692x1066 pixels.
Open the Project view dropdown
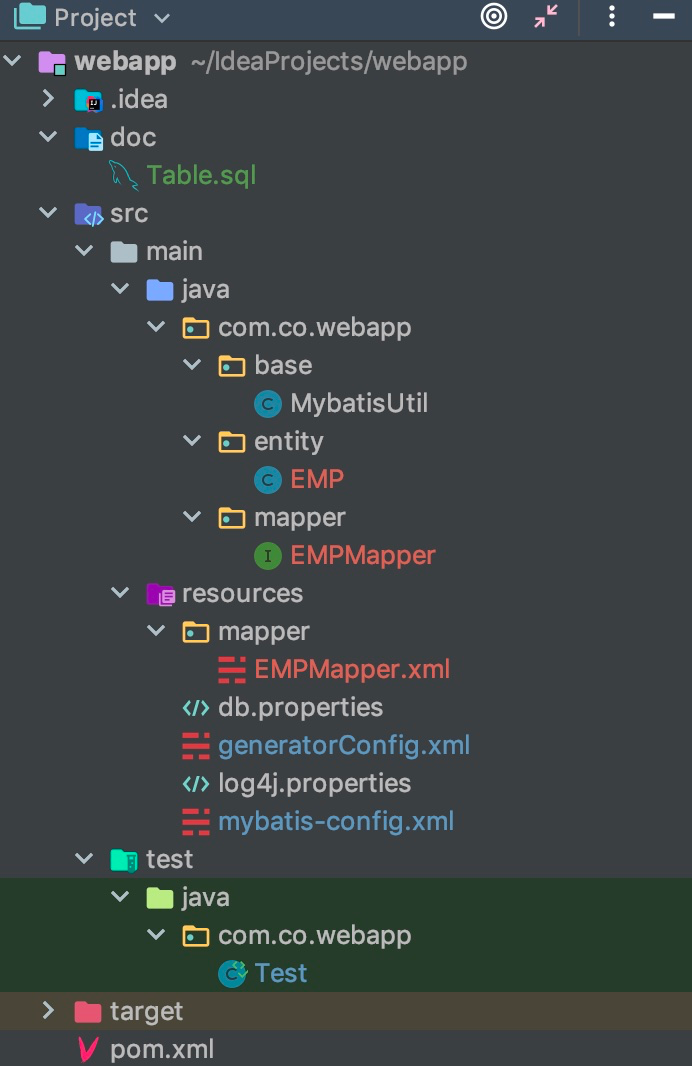point(162,18)
